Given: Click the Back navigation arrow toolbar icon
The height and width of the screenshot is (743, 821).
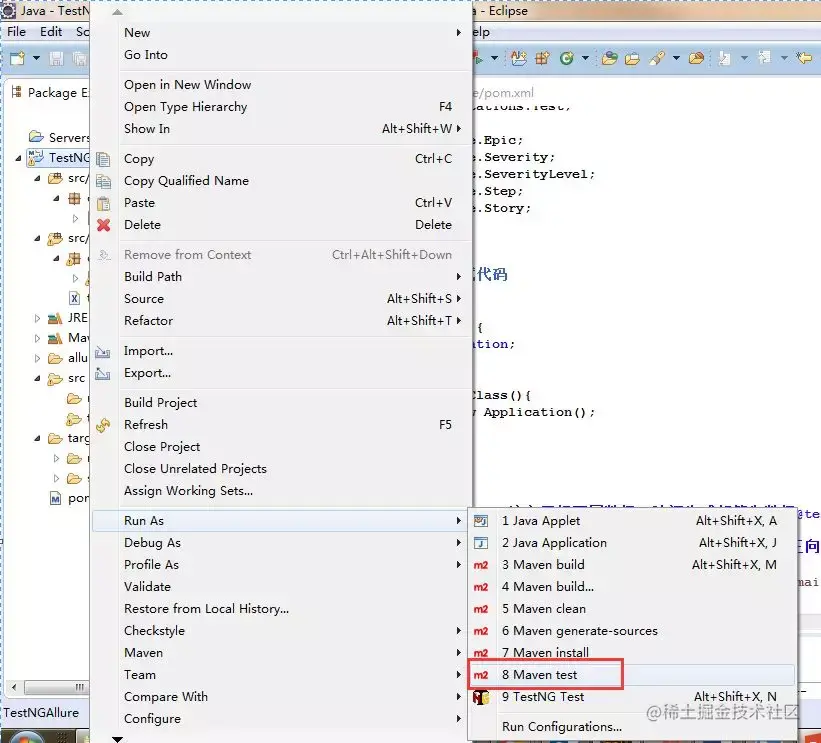Looking at the screenshot, I should [x=804, y=57].
